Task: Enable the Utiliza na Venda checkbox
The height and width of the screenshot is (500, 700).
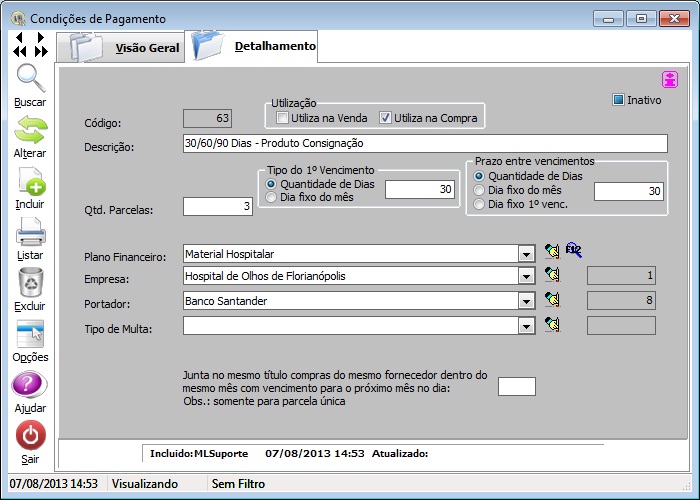Action: [x=282, y=118]
